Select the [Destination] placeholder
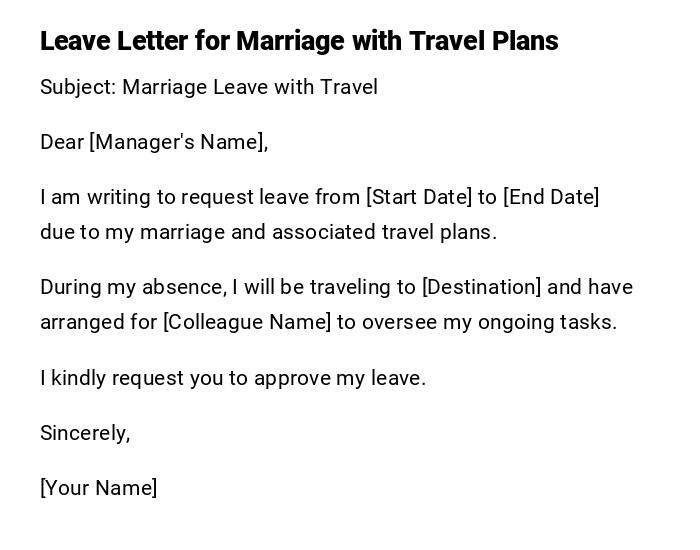Screen dimensions: 700x550 [481, 288]
